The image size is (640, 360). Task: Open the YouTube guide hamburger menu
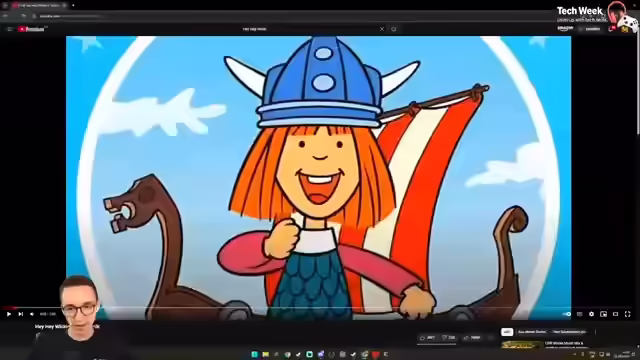point(10,29)
